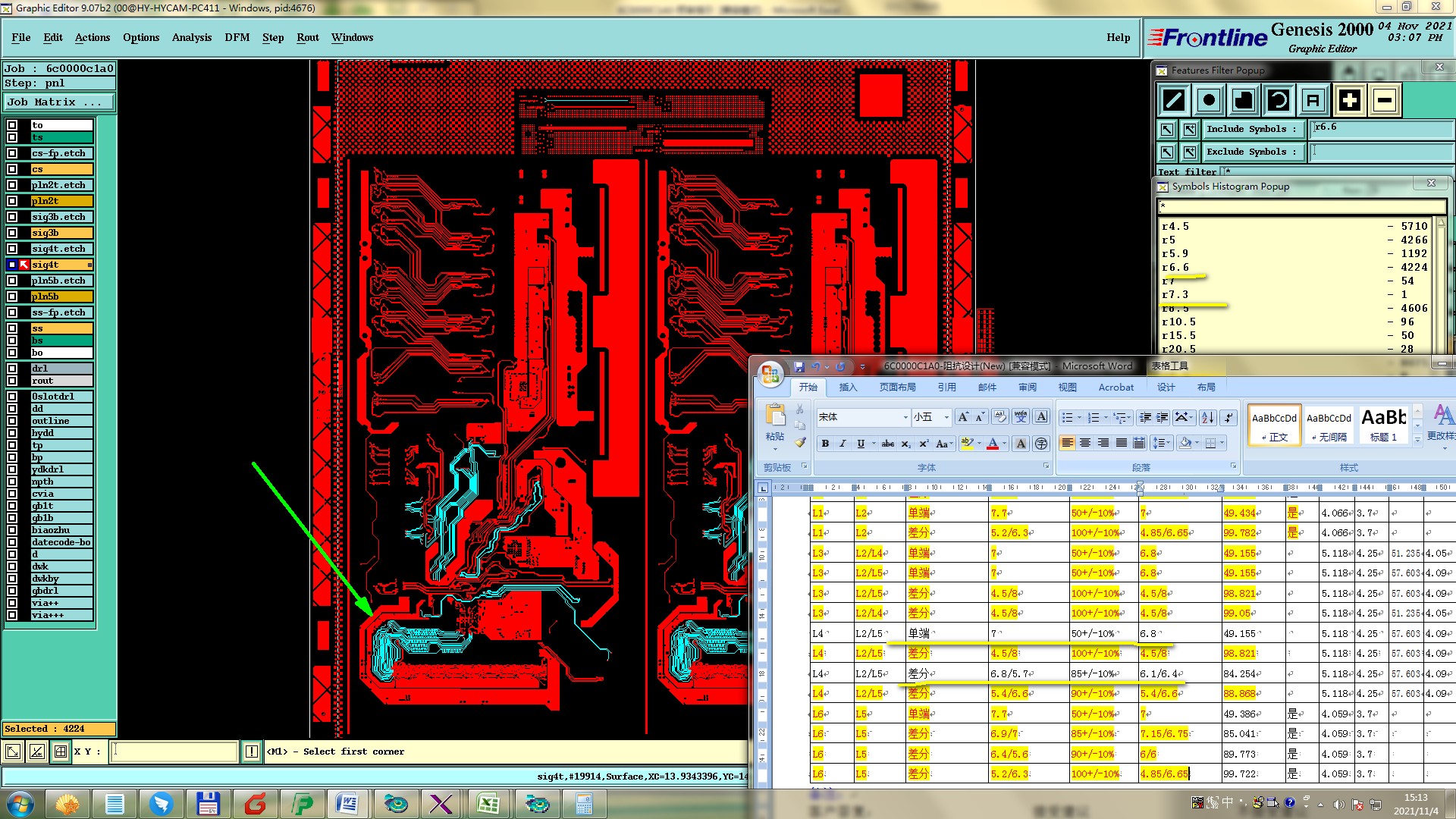Select the Surface feature filter icon
This screenshot has width=1456, height=819.
[1244, 100]
